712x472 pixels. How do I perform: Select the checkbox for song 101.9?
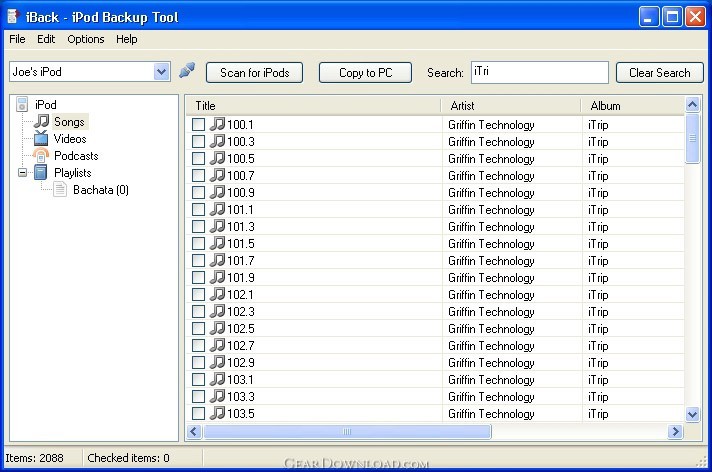coord(198,278)
